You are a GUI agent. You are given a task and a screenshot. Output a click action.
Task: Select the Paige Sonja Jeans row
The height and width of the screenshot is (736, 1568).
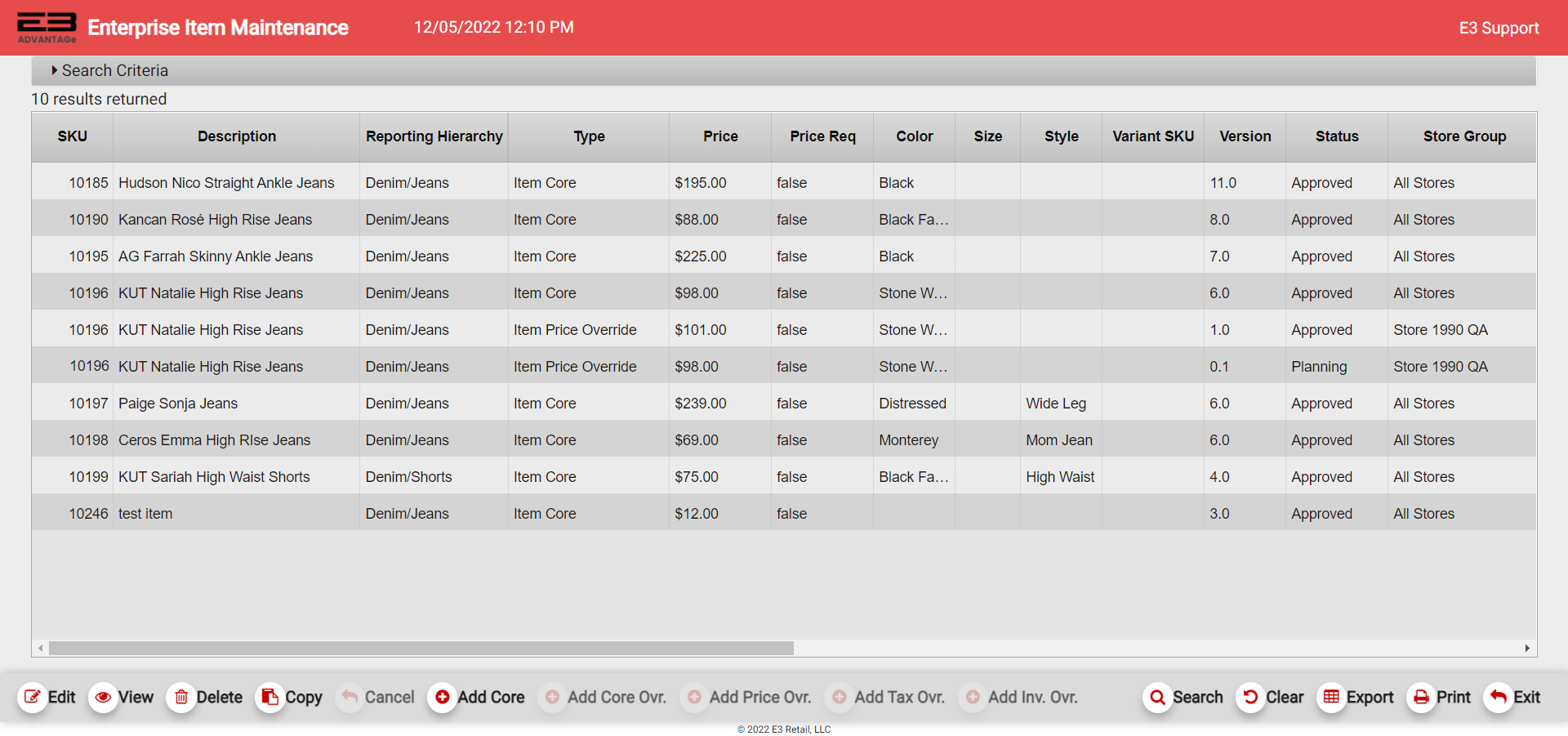[178, 404]
